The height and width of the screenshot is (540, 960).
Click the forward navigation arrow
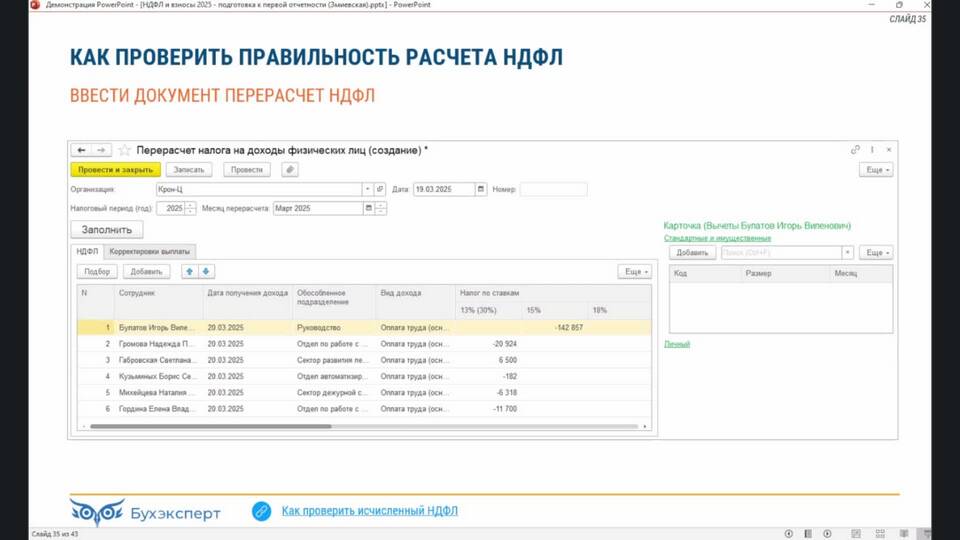101,150
